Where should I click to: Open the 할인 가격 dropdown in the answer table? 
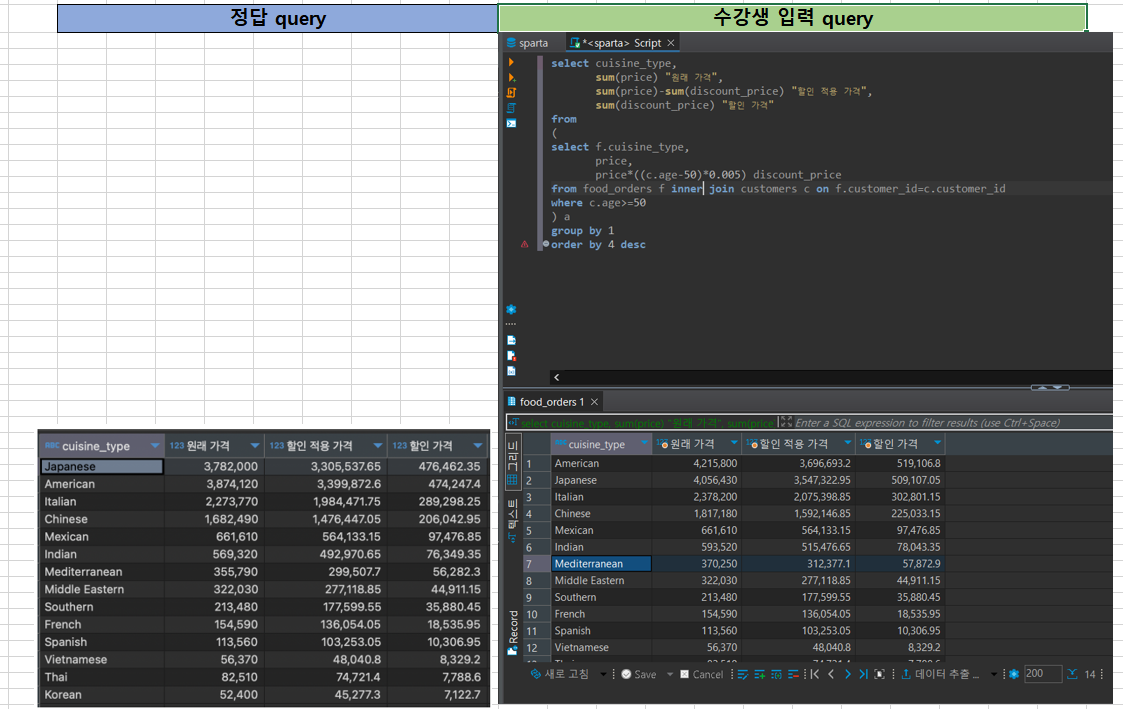[x=478, y=445]
